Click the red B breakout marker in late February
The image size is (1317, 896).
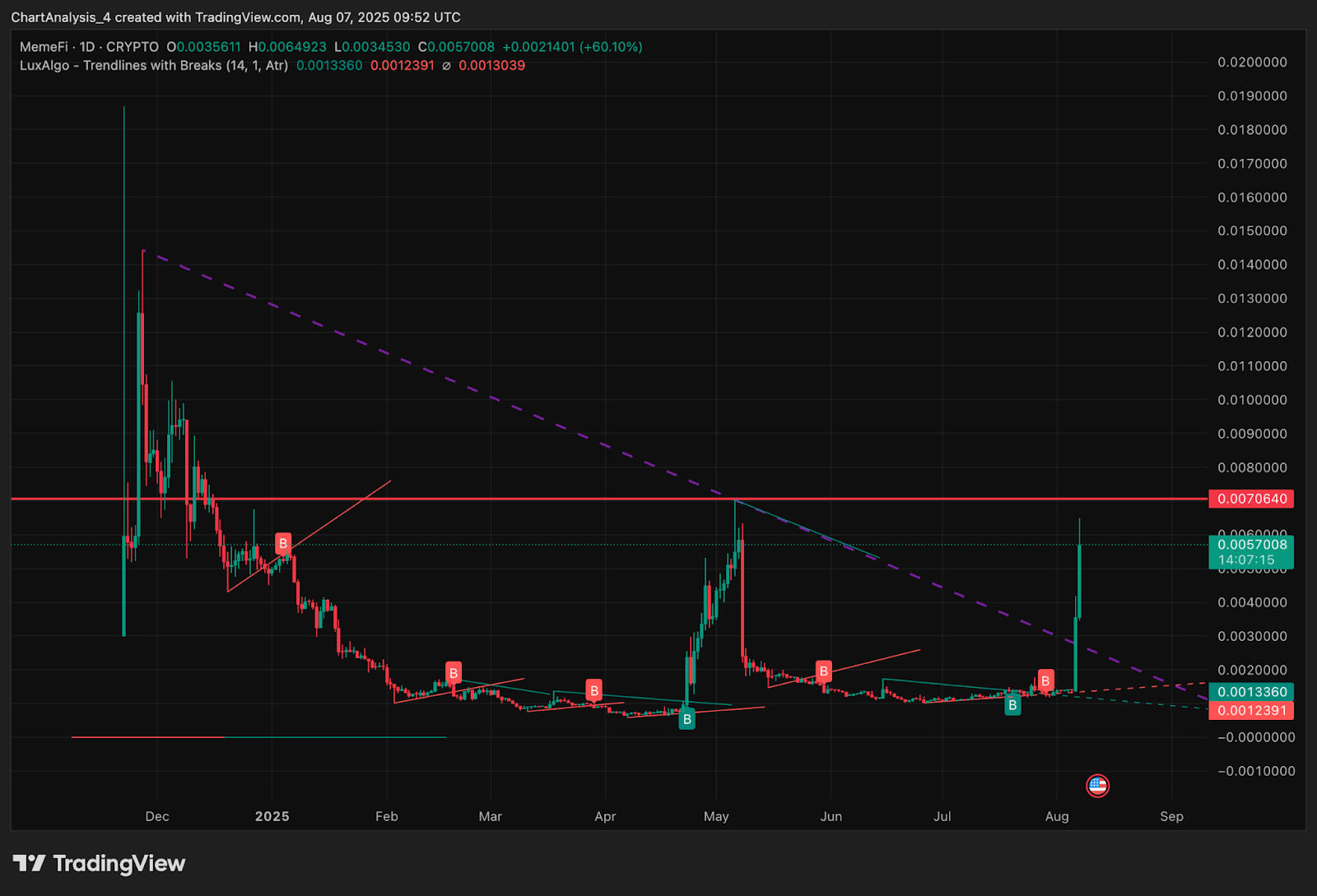(x=453, y=673)
